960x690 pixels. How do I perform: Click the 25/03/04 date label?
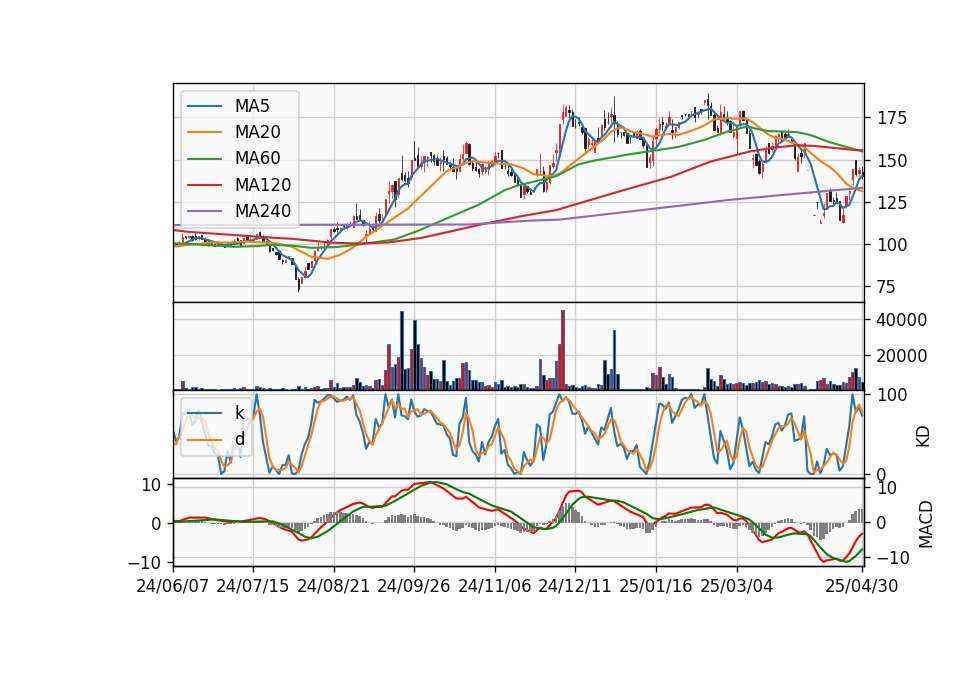coord(737,587)
